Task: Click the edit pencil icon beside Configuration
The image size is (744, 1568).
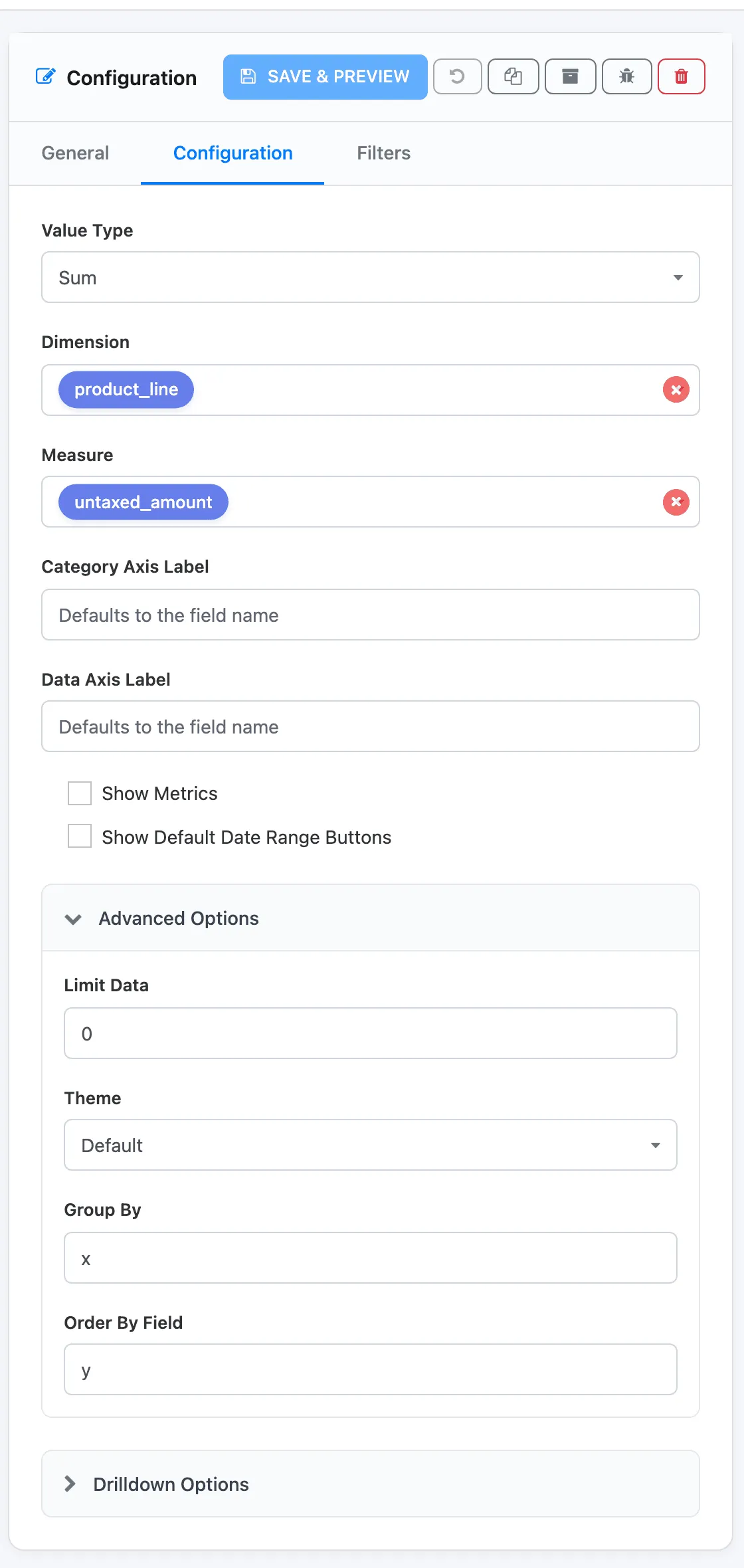Action: [x=45, y=76]
